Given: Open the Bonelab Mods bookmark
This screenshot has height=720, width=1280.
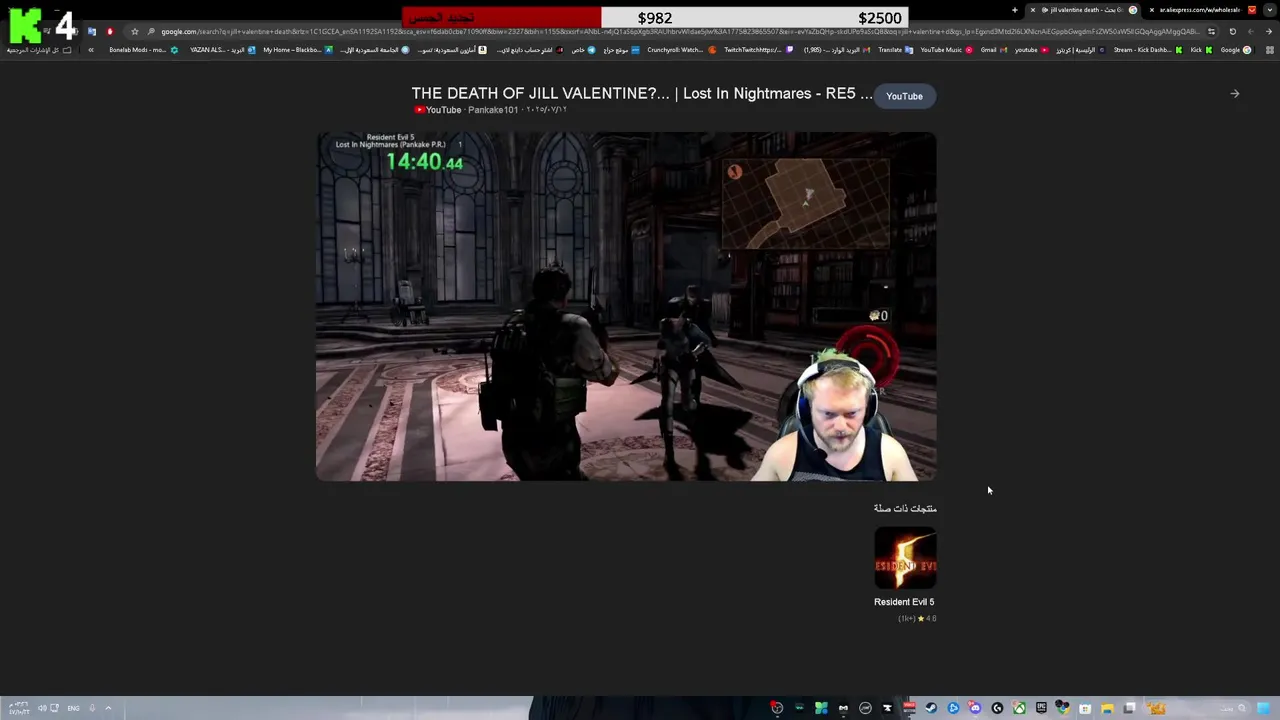Looking at the screenshot, I should pos(144,50).
